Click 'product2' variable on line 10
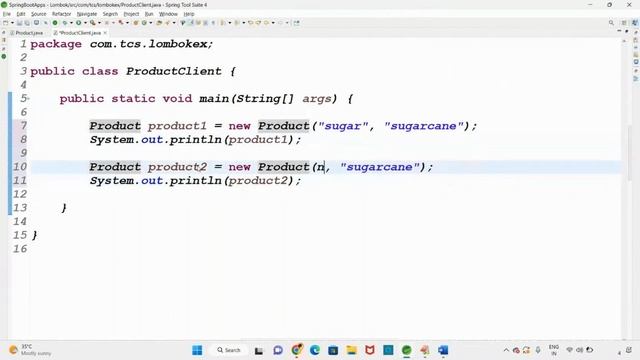Image resolution: width=640 pixels, height=360 pixels. tap(177, 167)
